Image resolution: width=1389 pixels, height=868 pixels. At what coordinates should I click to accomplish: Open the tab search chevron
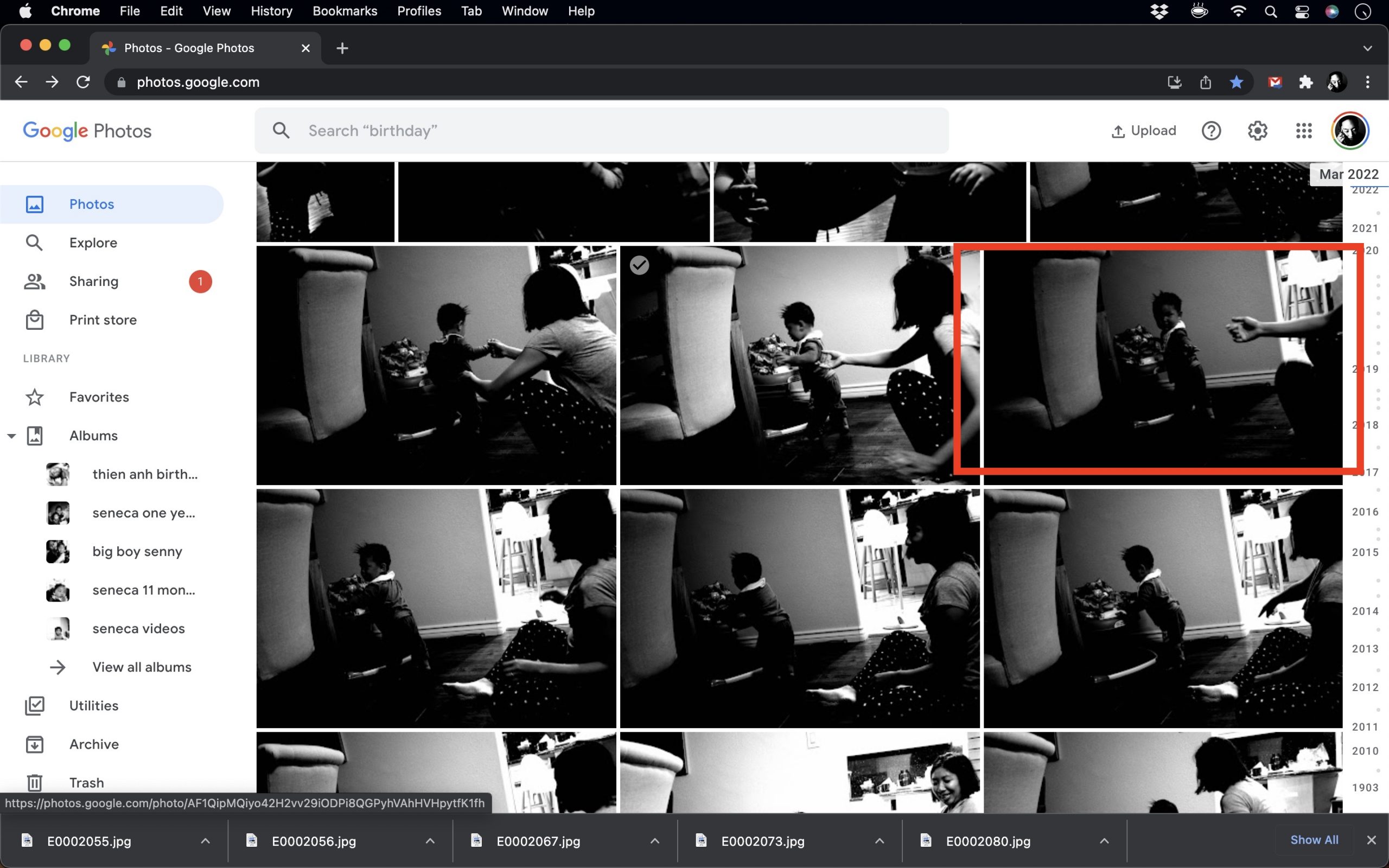(x=1367, y=48)
